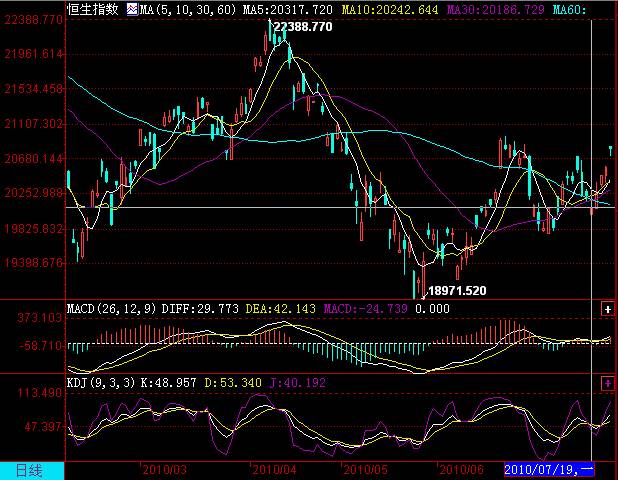This screenshot has height=480, width=618.
Task: Click the MACD(26,12,9) indicator label
Action: [x=112, y=309]
